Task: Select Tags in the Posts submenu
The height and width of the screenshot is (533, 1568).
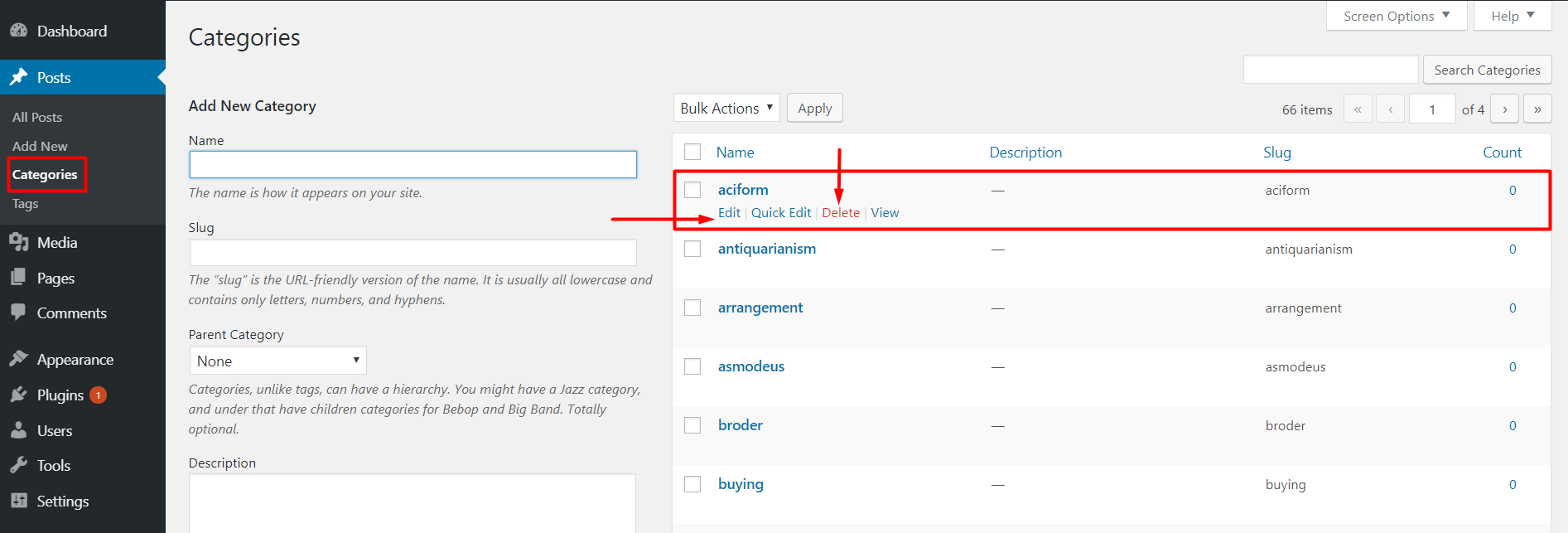Action: [x=25, y=203]
